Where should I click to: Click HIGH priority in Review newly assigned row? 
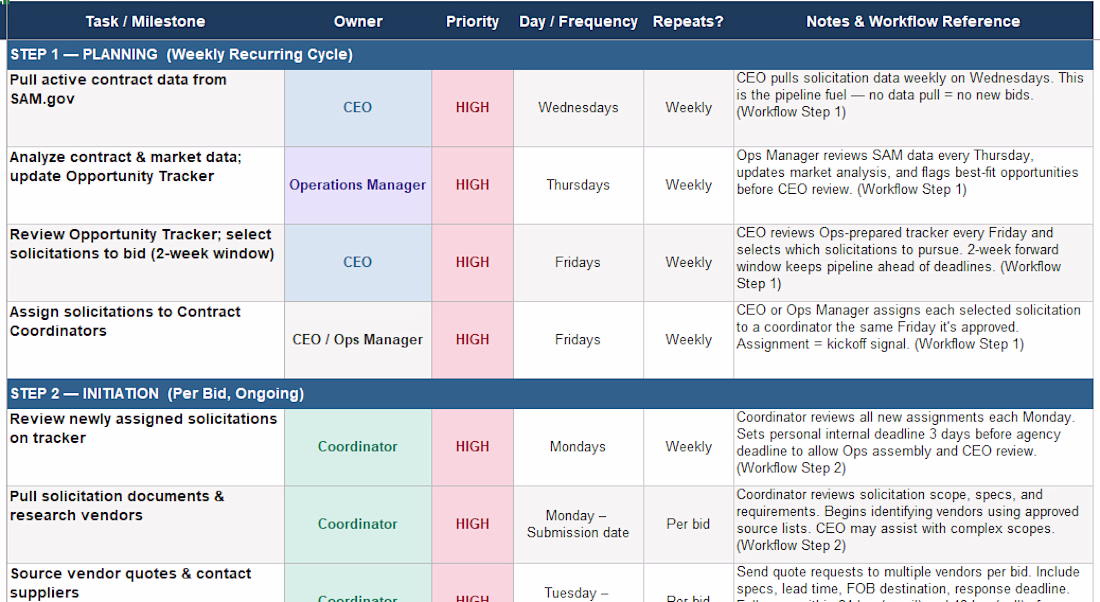point(472,447)
